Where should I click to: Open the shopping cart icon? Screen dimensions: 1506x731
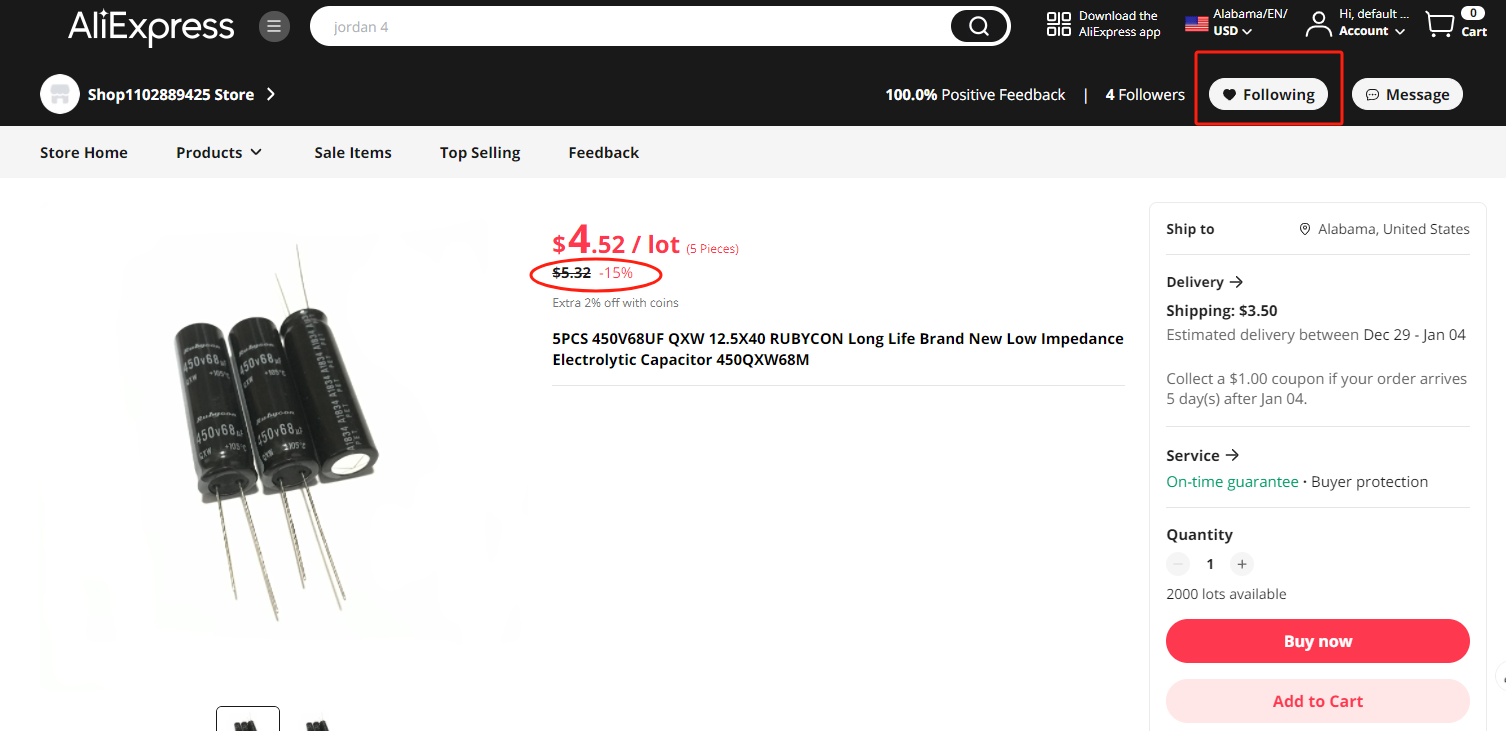click(1440, 25)
